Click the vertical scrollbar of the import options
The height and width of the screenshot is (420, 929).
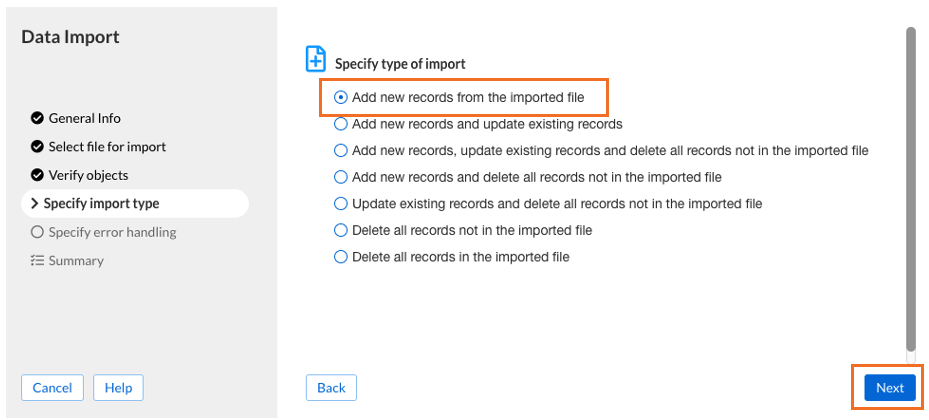tap(910, 190)
